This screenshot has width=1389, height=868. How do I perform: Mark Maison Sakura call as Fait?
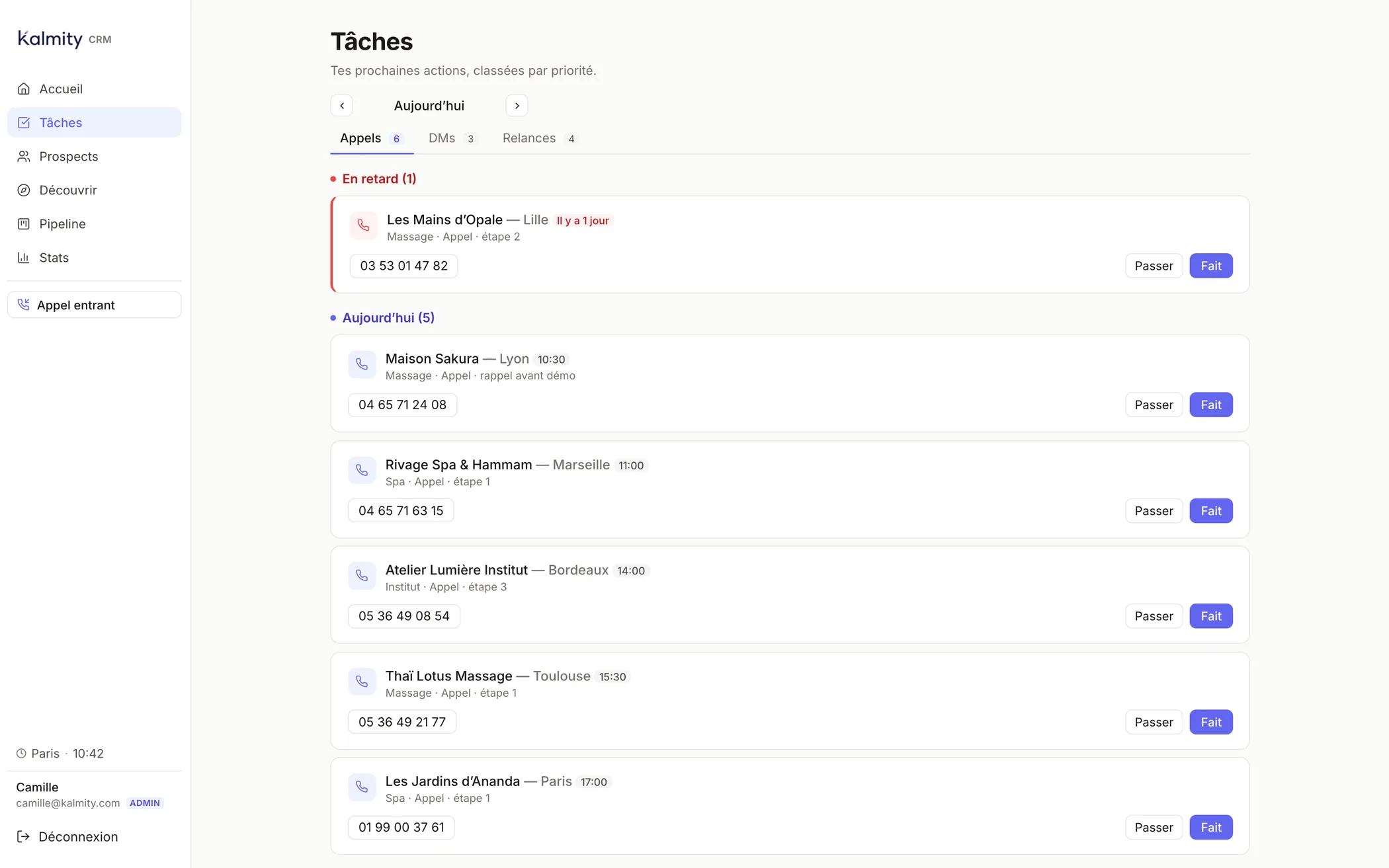coord(1210,405)
